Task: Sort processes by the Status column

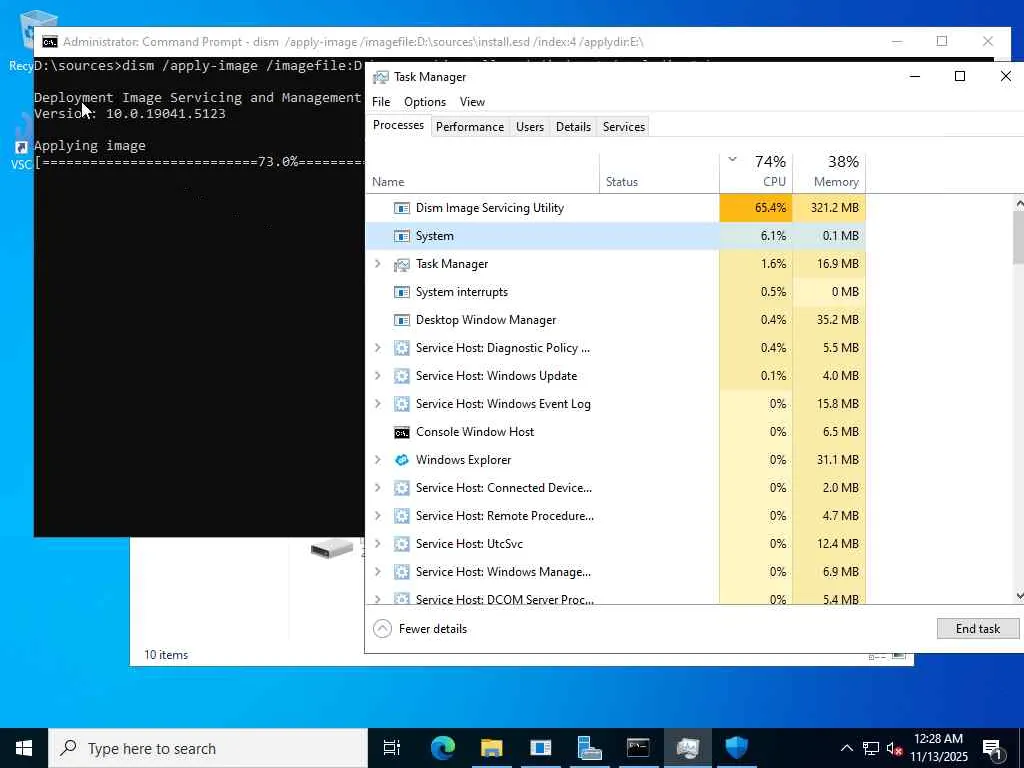Action: pyautogui.click(x=660, y=172)
